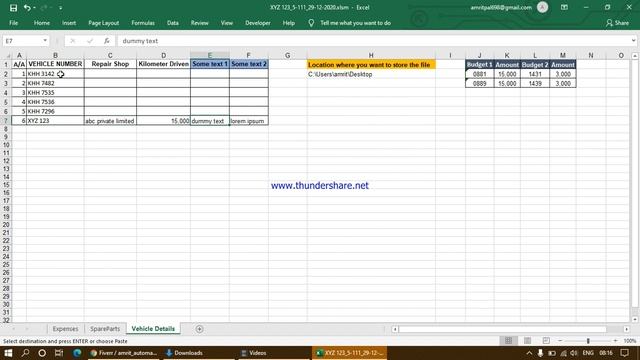Open the Developer tab

pyautogui.click(x=258, y=23)
